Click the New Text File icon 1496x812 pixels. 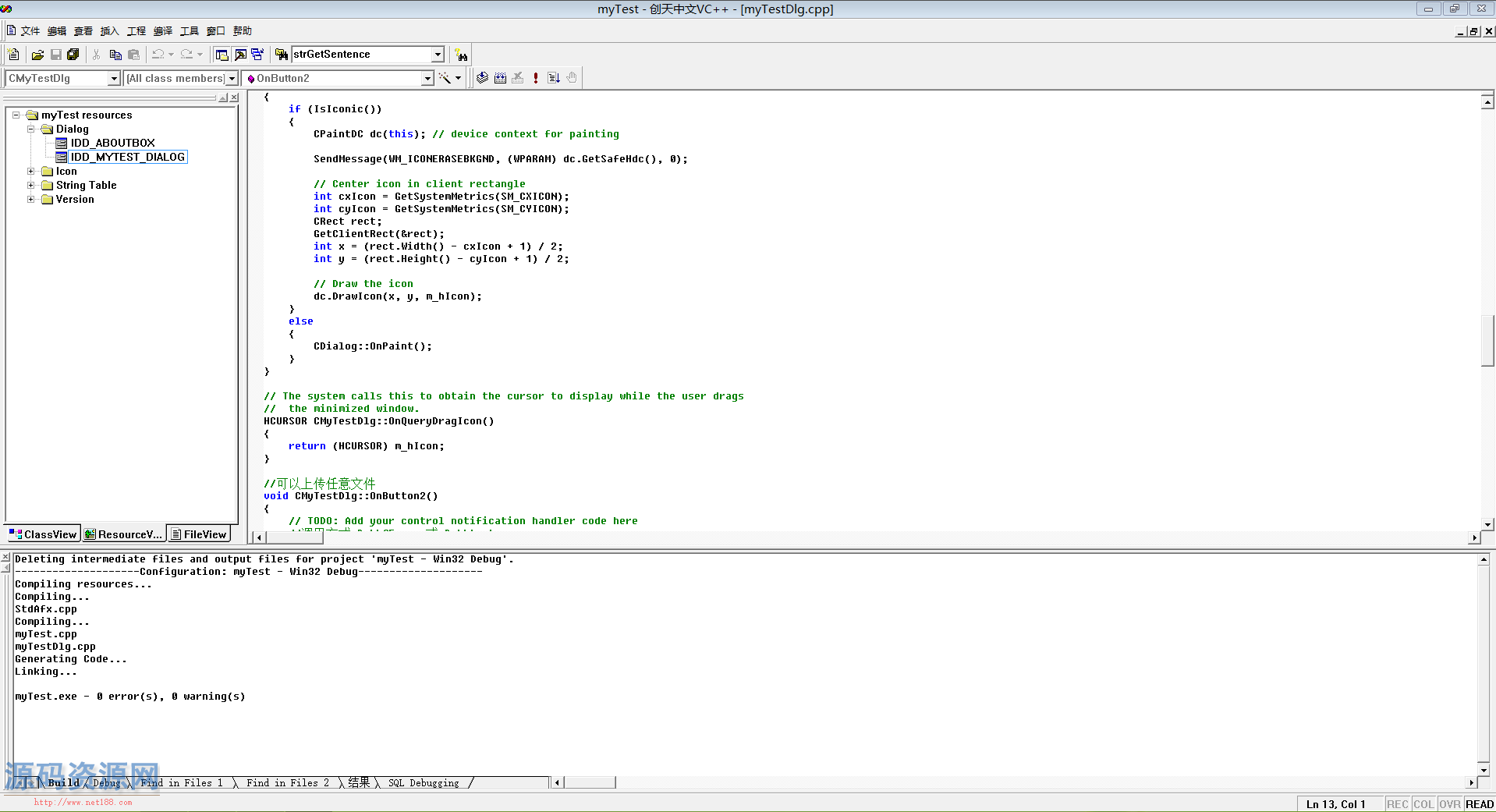pyautogui.click(x=14, y=55)
